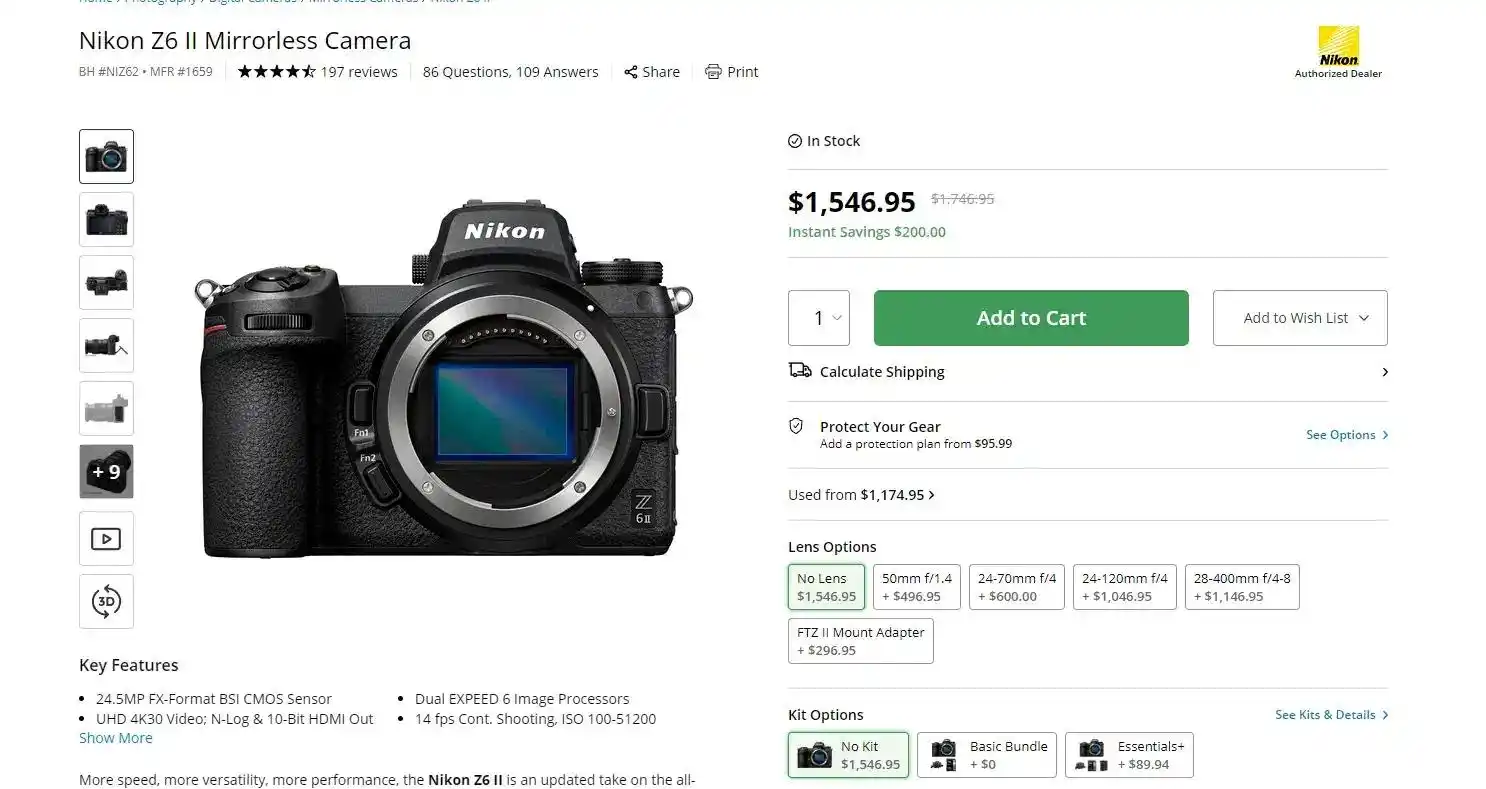Image resolution: width=1486 pixels, height=789 pixels.
Task: Open the product video player icon
Action: click(106, 539)
